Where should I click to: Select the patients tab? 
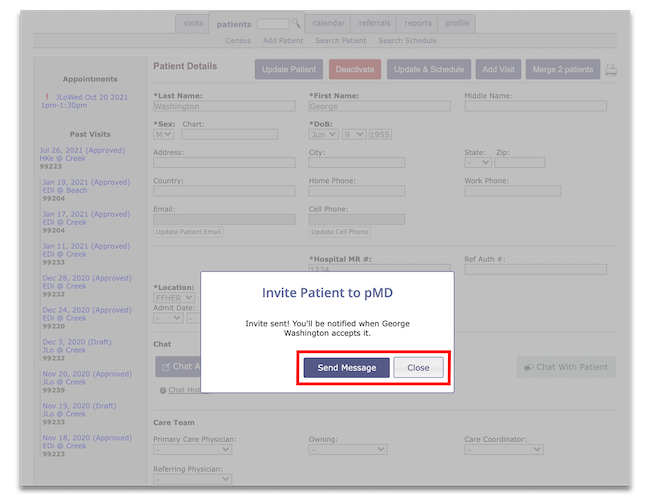tap(234, 24)
